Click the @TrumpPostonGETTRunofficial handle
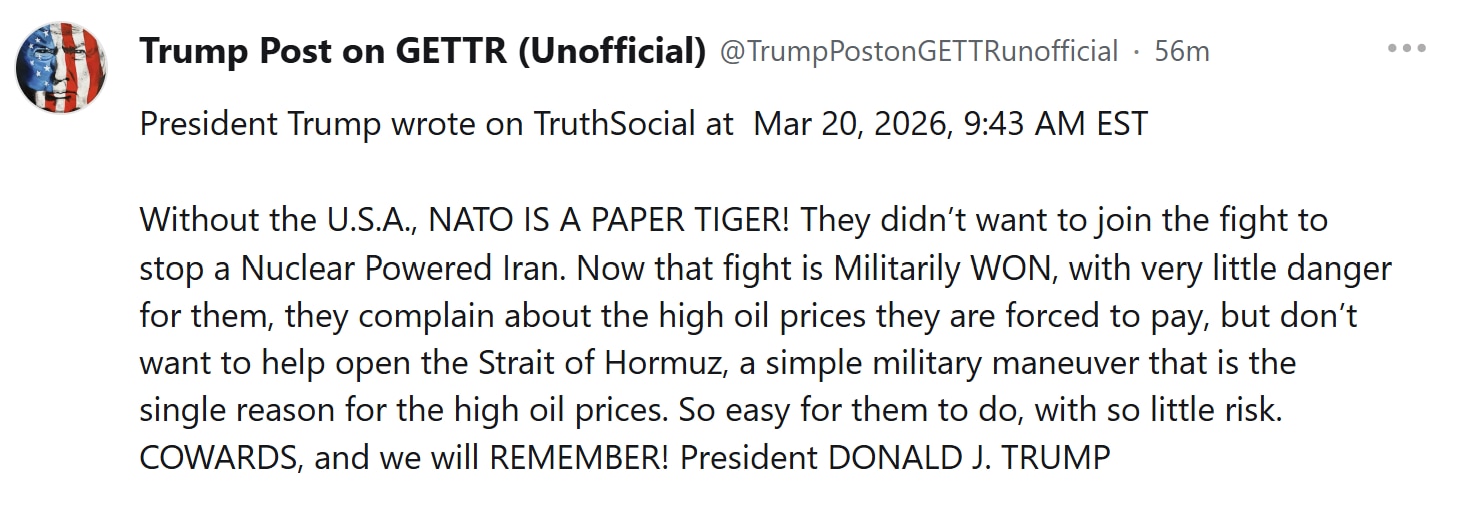1471x531 pixels. (919, 51)
